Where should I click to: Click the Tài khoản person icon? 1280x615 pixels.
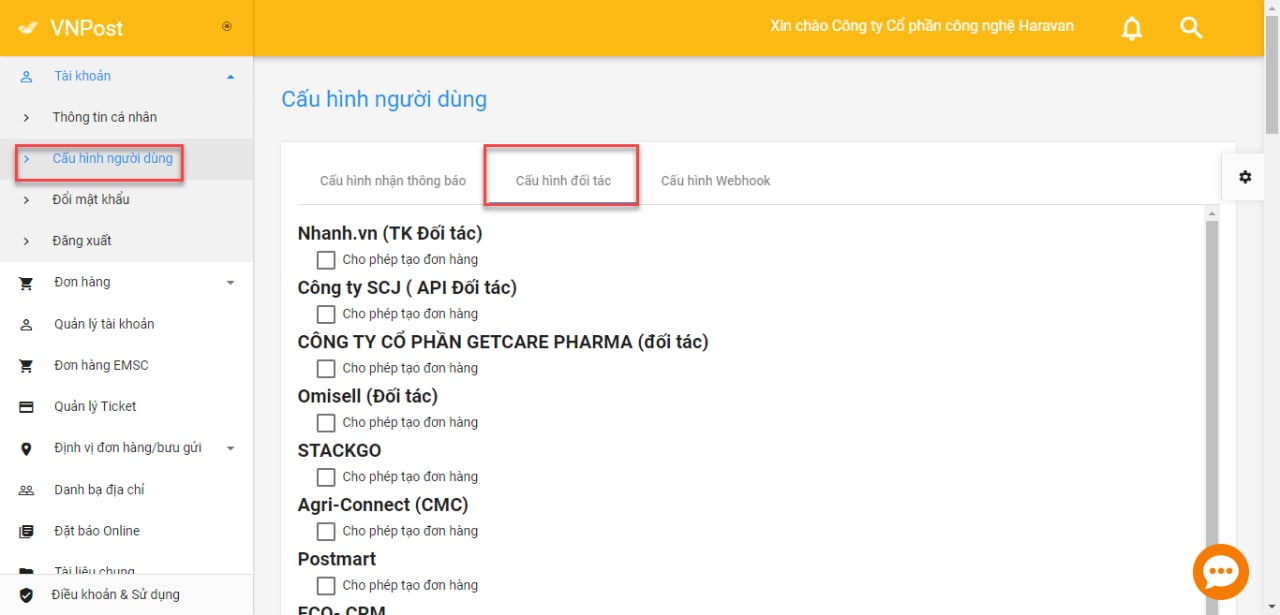[27, 76]
